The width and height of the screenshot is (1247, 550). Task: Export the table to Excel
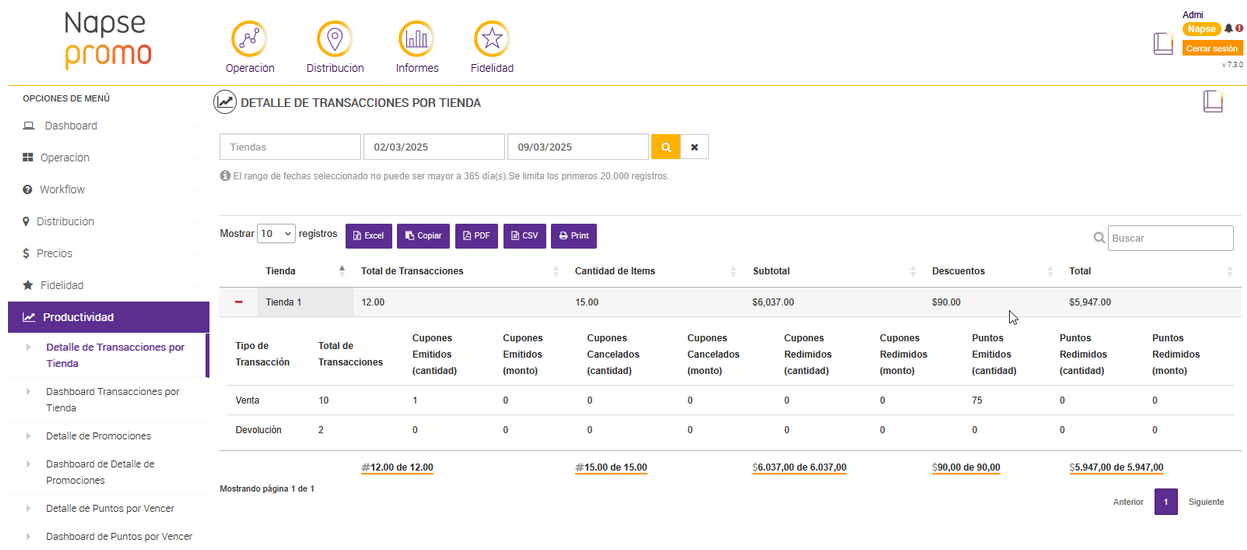click(x=368, y=236)
